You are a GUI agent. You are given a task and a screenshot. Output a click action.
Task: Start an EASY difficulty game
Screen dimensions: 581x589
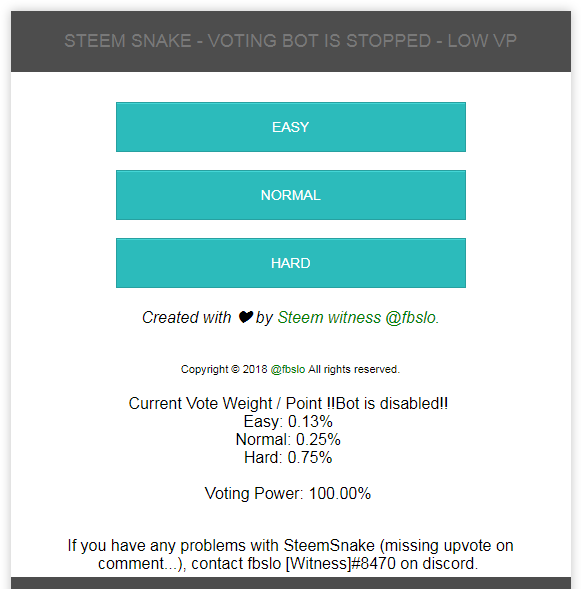tap(291, 127)
